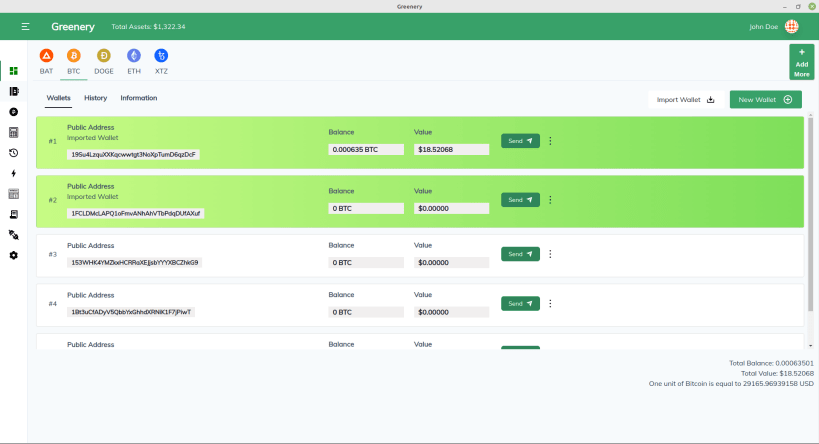This screenshot has width=819, height=444.
Task: Click the scrollbar down arrow
Action: click(811, 346)
